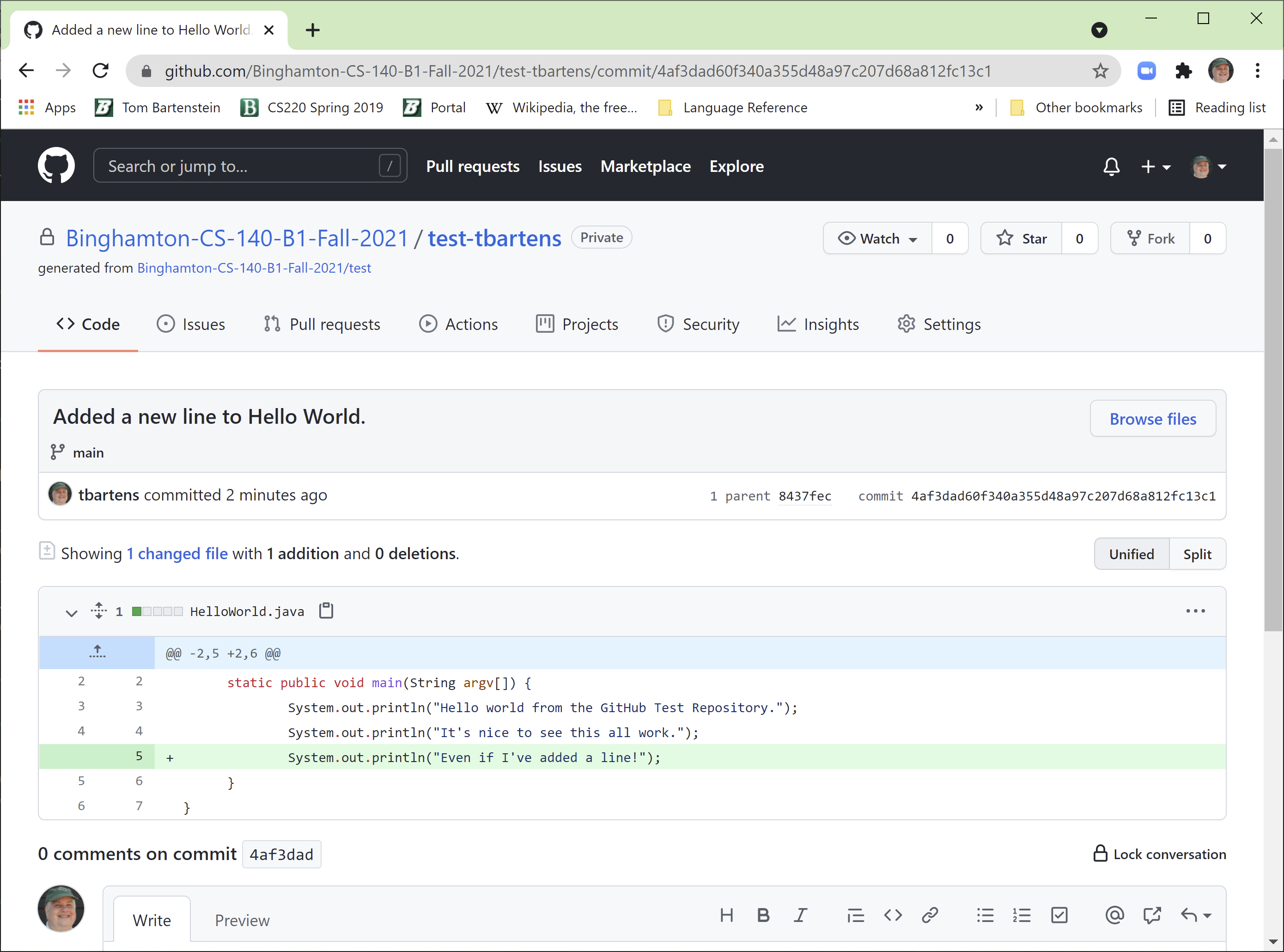This screenshot has width=1284, height=952.
Task: Collapse the HelloWorld.java diff chevron
Action: 72,613
